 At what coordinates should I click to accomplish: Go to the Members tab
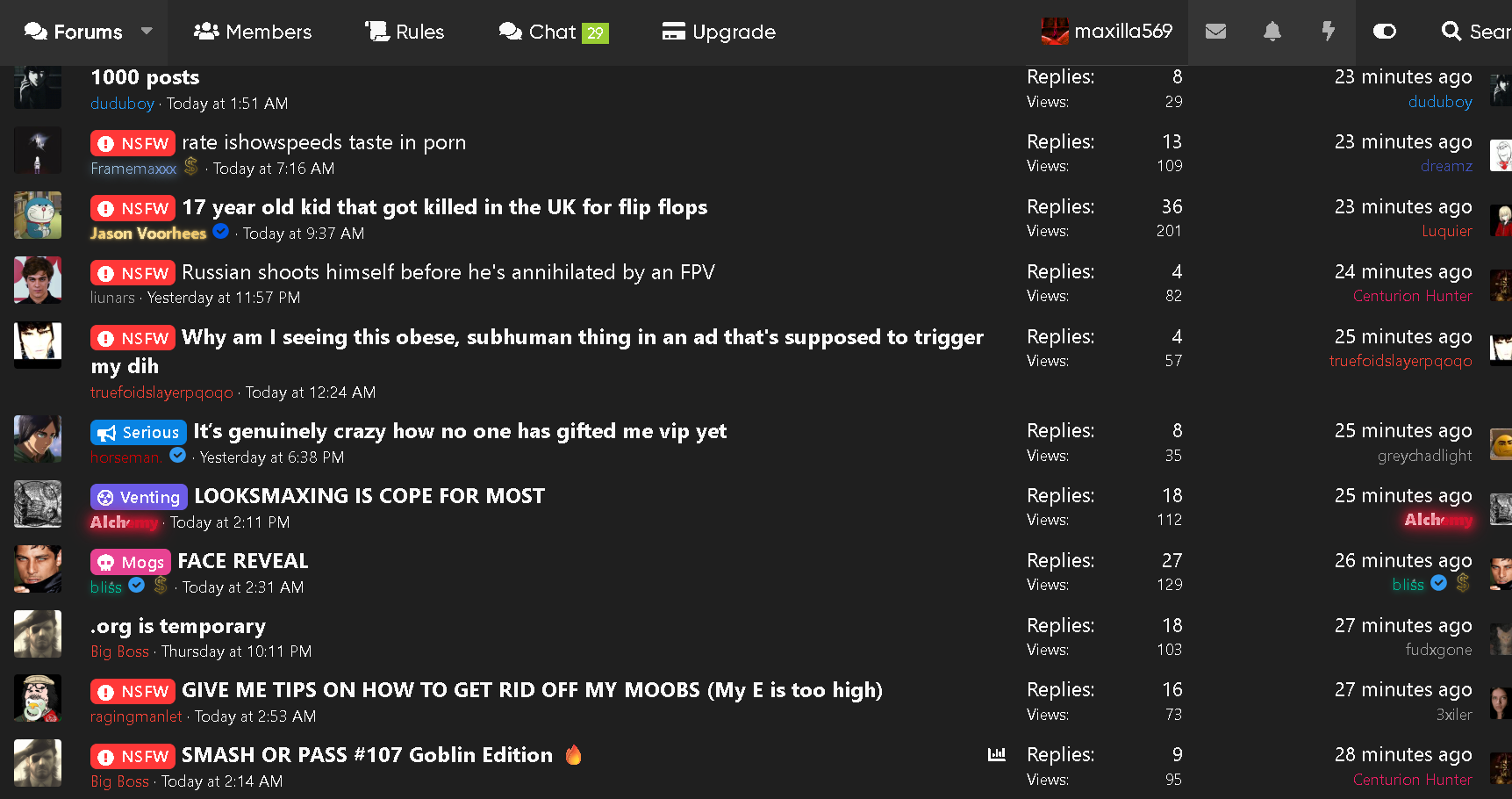253,32
